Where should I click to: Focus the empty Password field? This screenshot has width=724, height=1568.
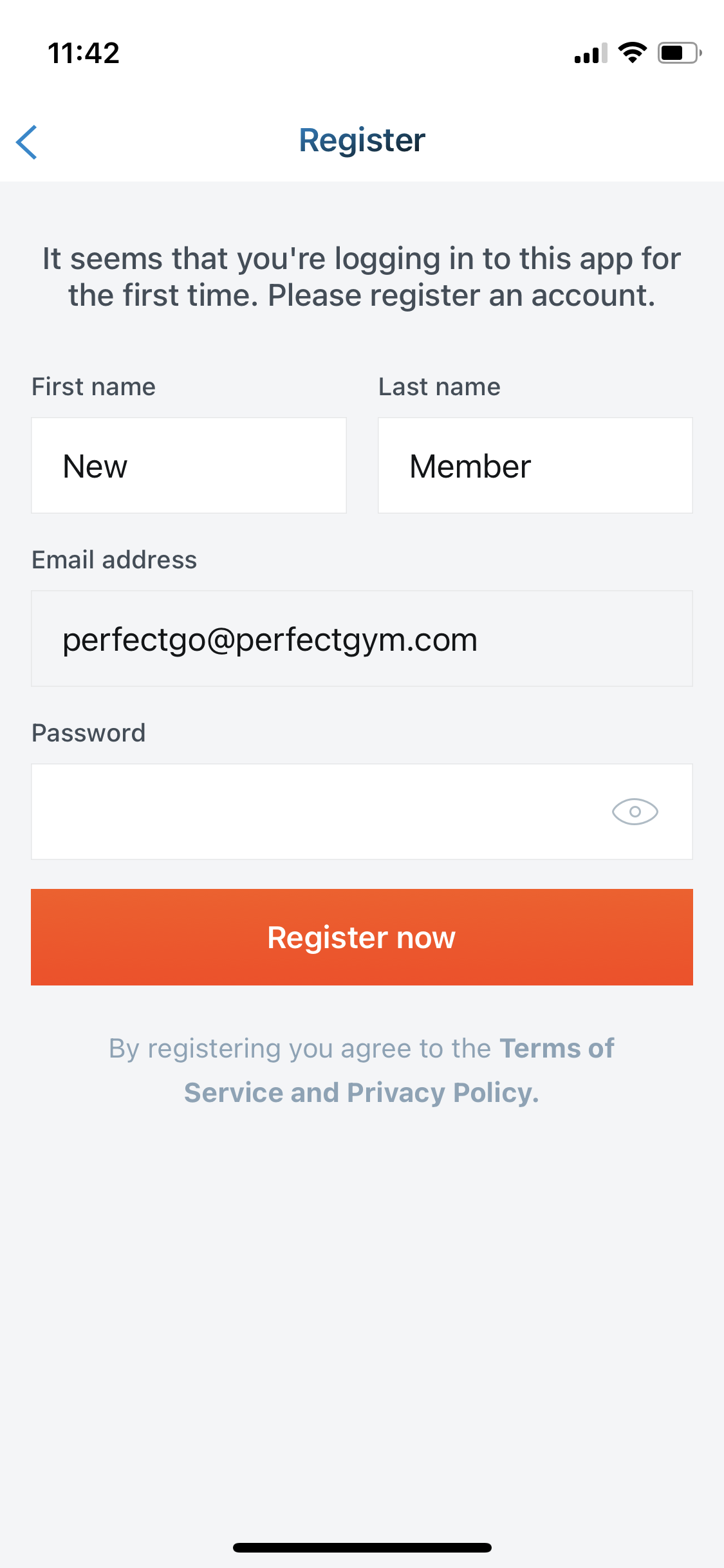pos(315,812)
